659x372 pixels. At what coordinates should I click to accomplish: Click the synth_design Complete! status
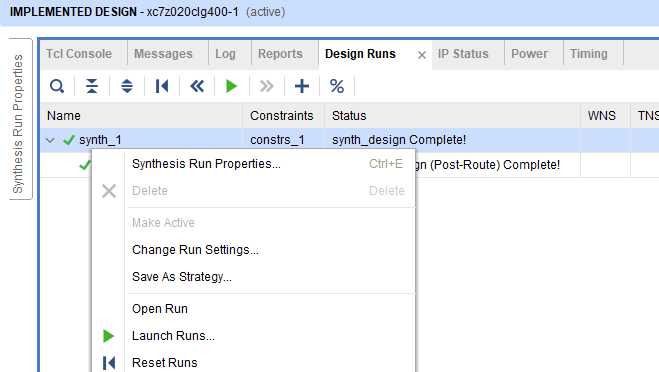(399, 140)
